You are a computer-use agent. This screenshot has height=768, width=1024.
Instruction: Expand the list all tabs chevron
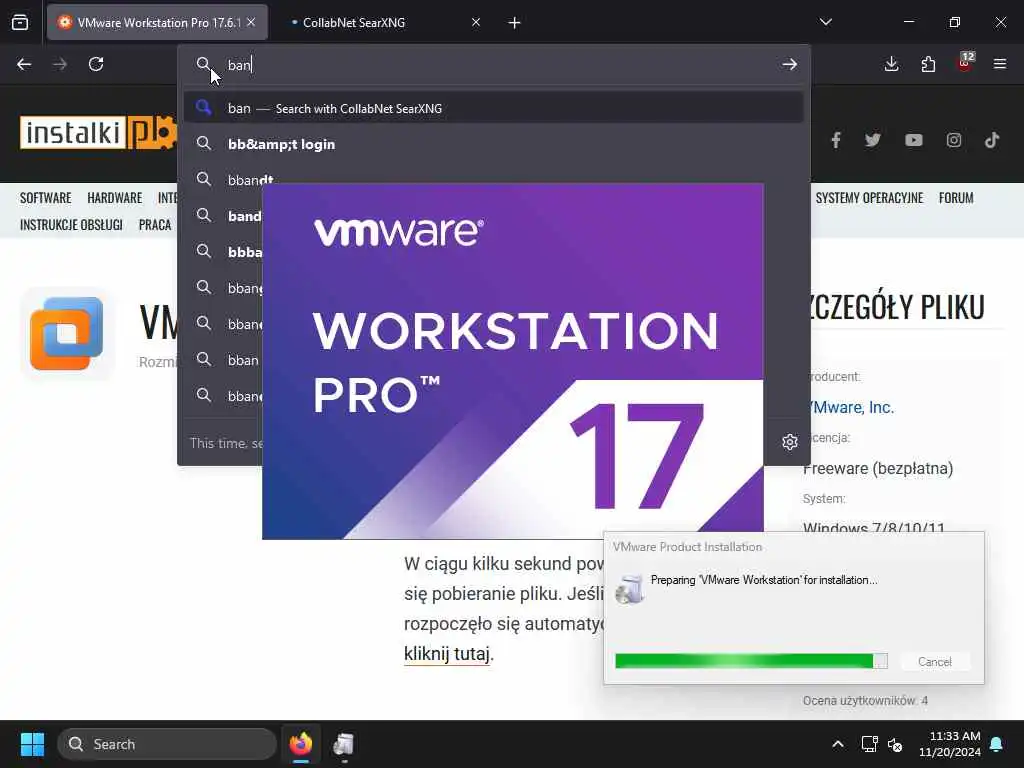pos(825,22)
